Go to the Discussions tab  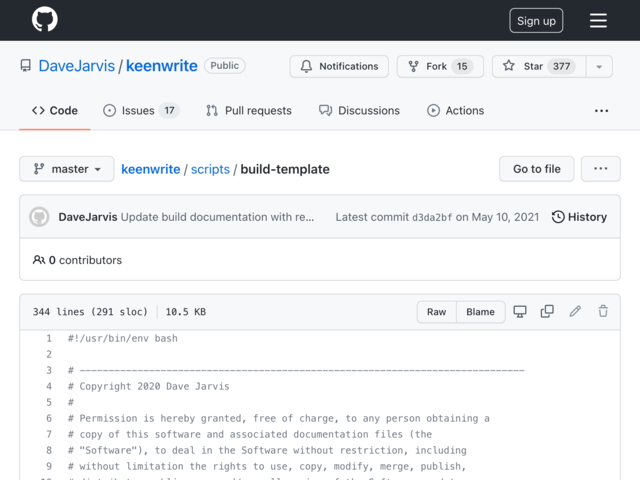point(359,111)
